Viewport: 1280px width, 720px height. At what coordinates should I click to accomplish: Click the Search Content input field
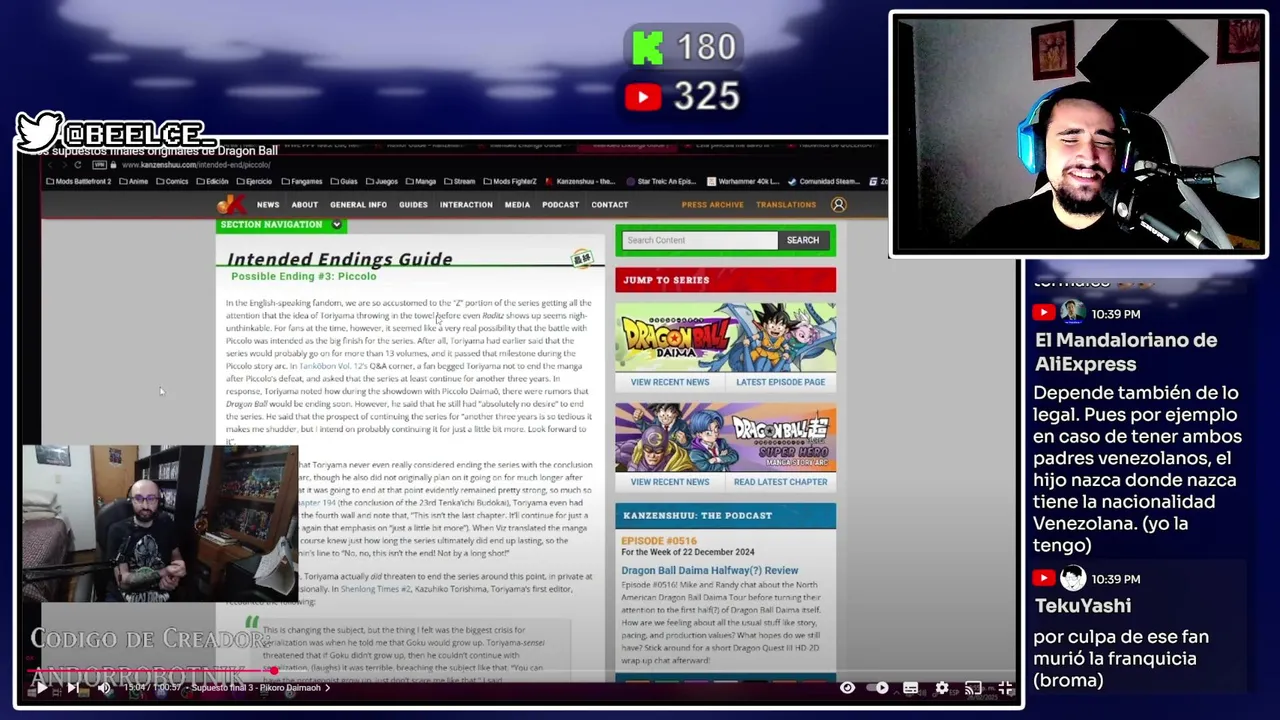699,240
